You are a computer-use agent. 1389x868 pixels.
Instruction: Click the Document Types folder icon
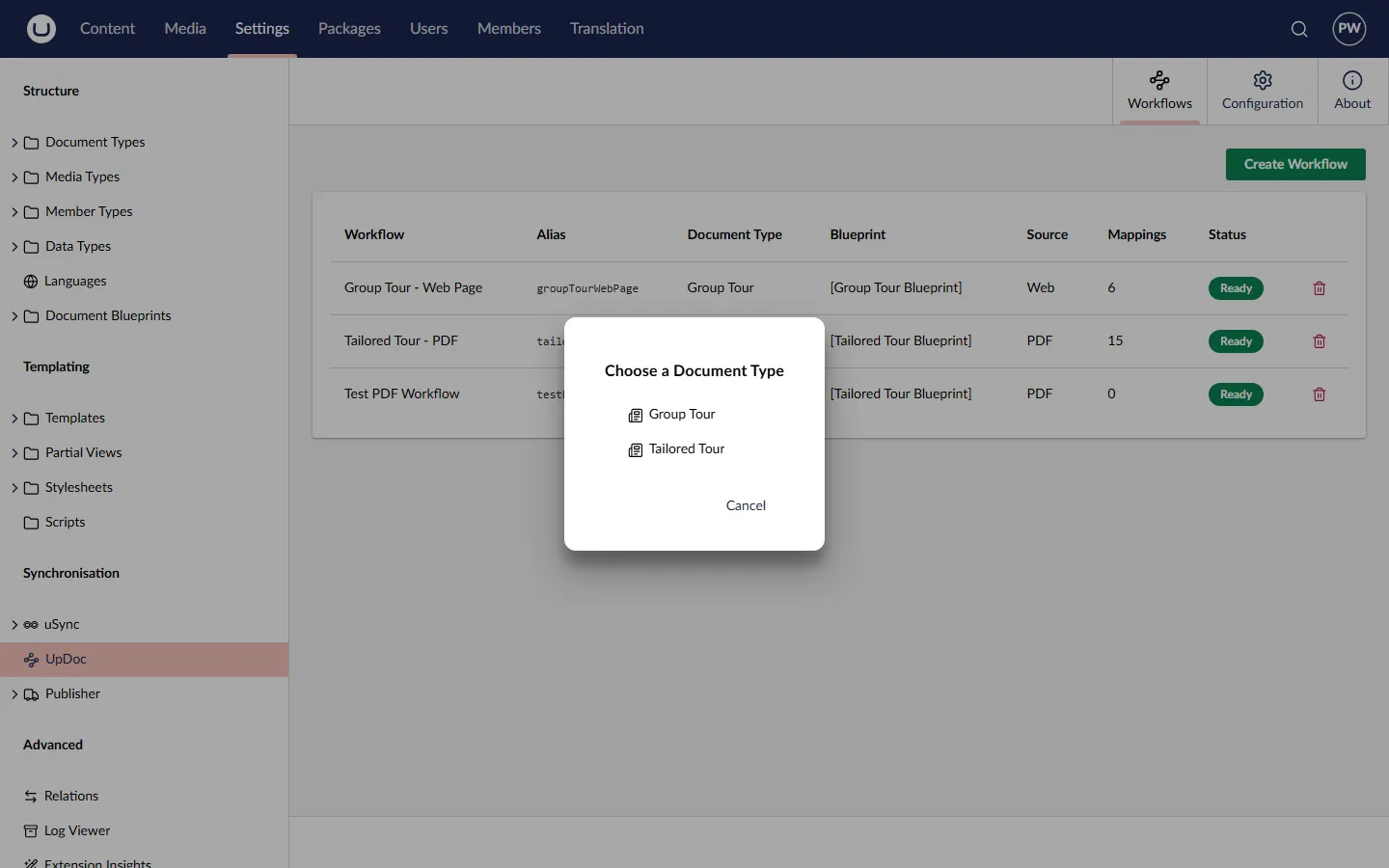coord(32,143)
